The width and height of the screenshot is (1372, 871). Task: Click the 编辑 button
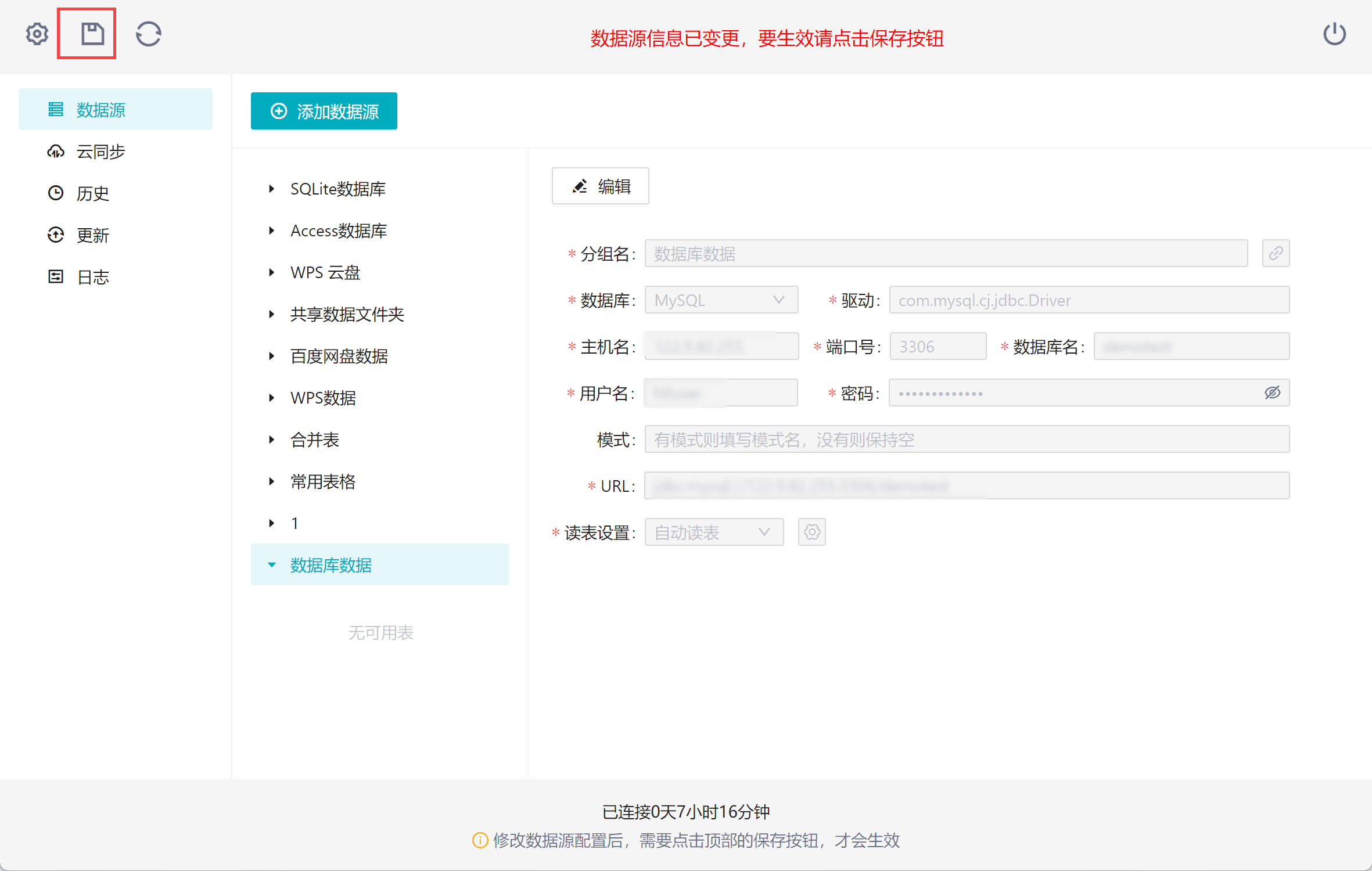coord(601,186)
